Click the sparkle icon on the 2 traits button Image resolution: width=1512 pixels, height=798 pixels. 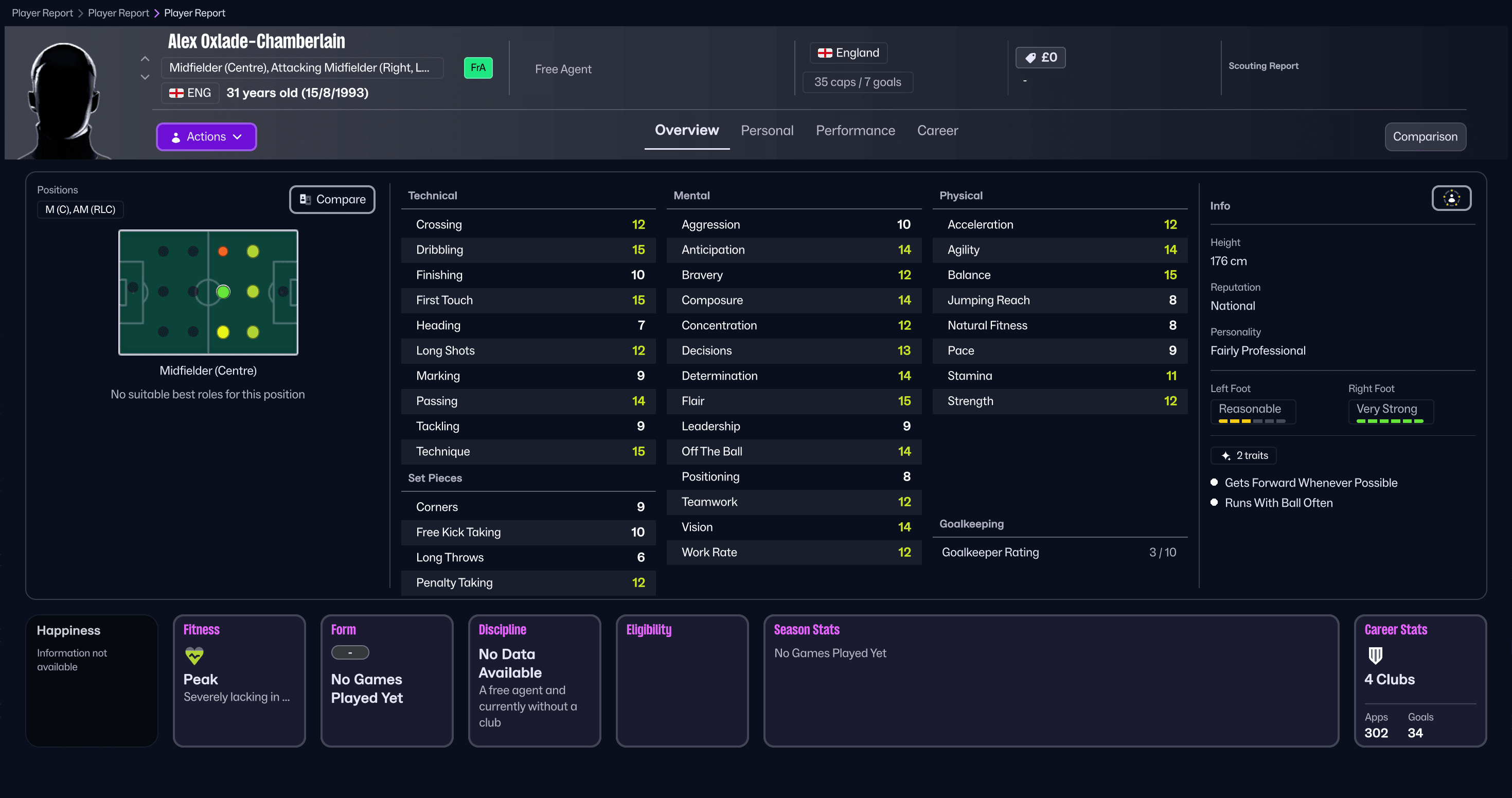pos(1225,455)
